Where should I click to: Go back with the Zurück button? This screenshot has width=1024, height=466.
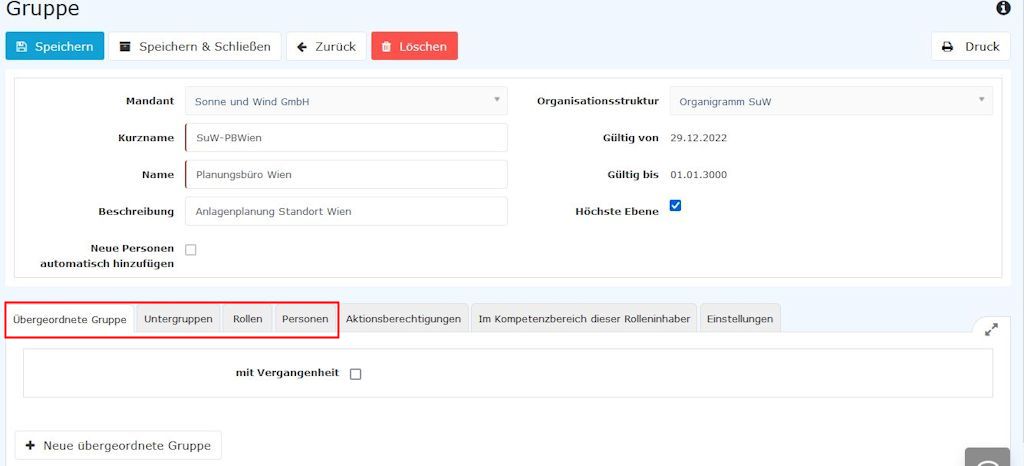tap(326, 46)
